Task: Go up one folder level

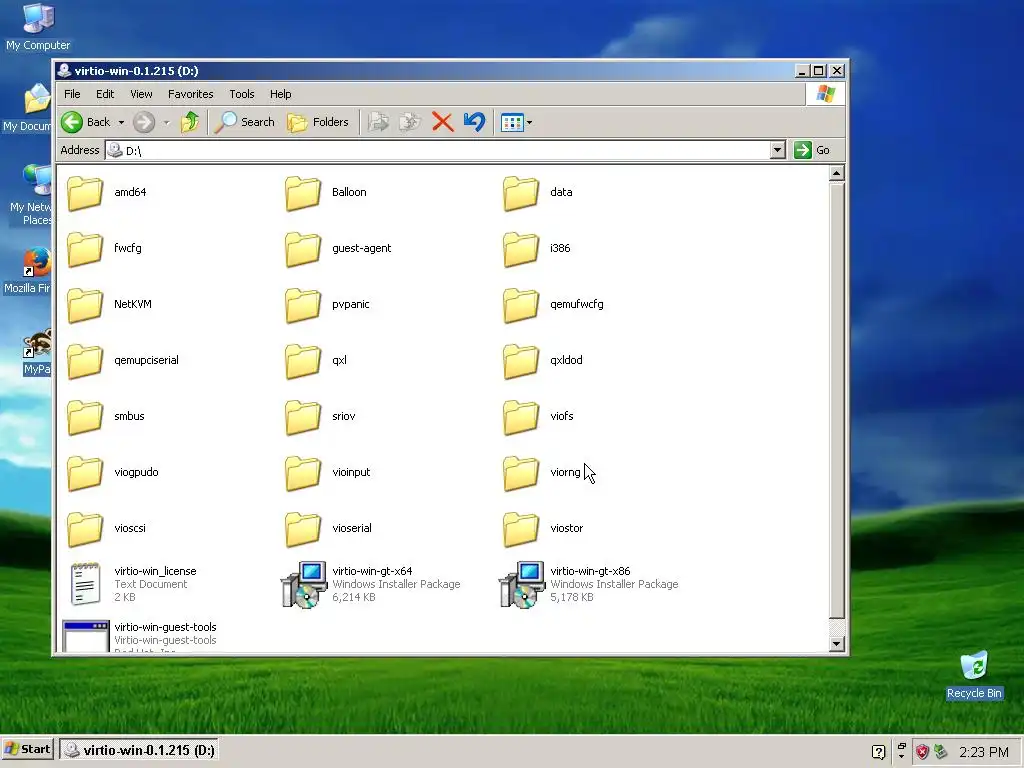Action: click(190, 122)
